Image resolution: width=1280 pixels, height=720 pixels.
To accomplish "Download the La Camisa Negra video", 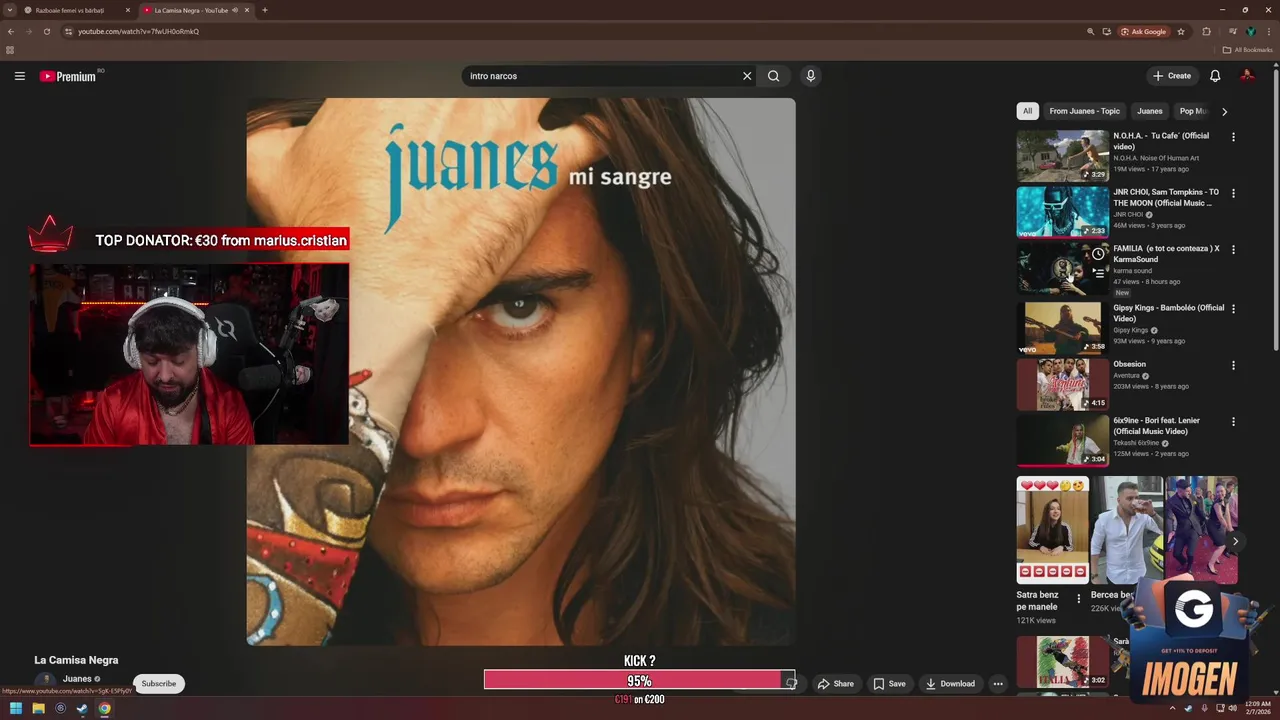I will [x=950, y=684].
